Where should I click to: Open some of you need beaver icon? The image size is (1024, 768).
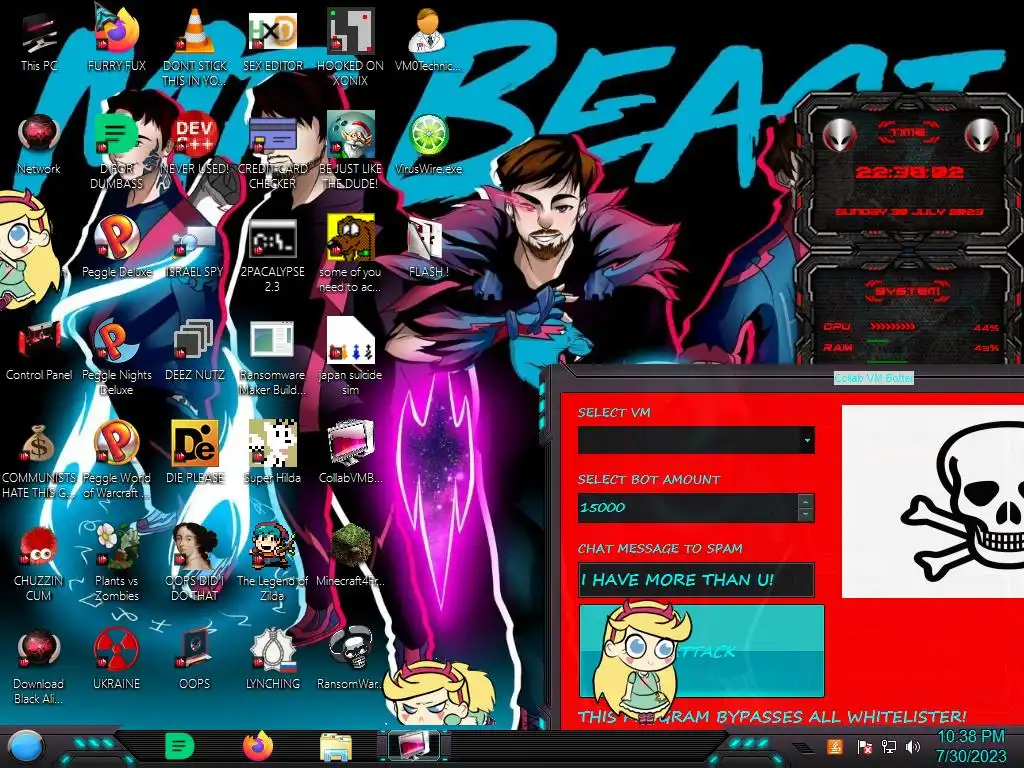[350, 255]
